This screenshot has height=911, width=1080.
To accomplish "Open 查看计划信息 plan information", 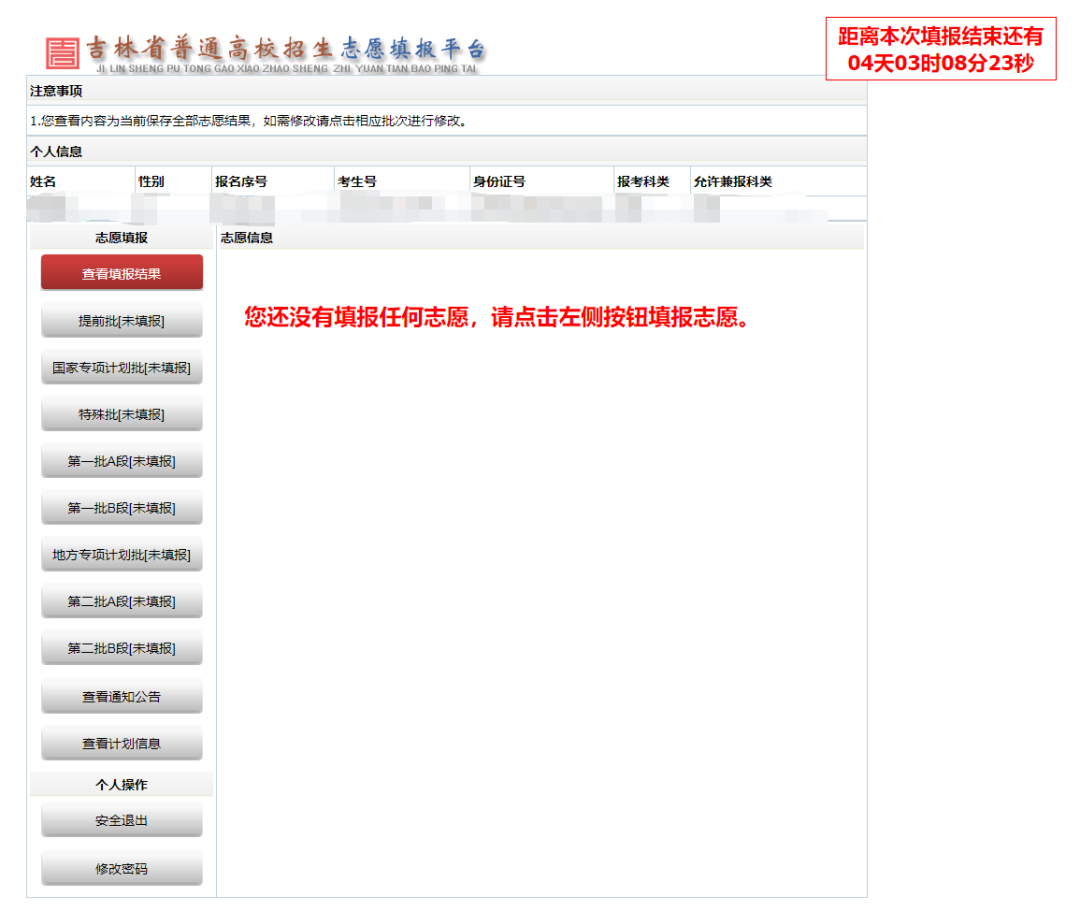I will pos(121,743).
